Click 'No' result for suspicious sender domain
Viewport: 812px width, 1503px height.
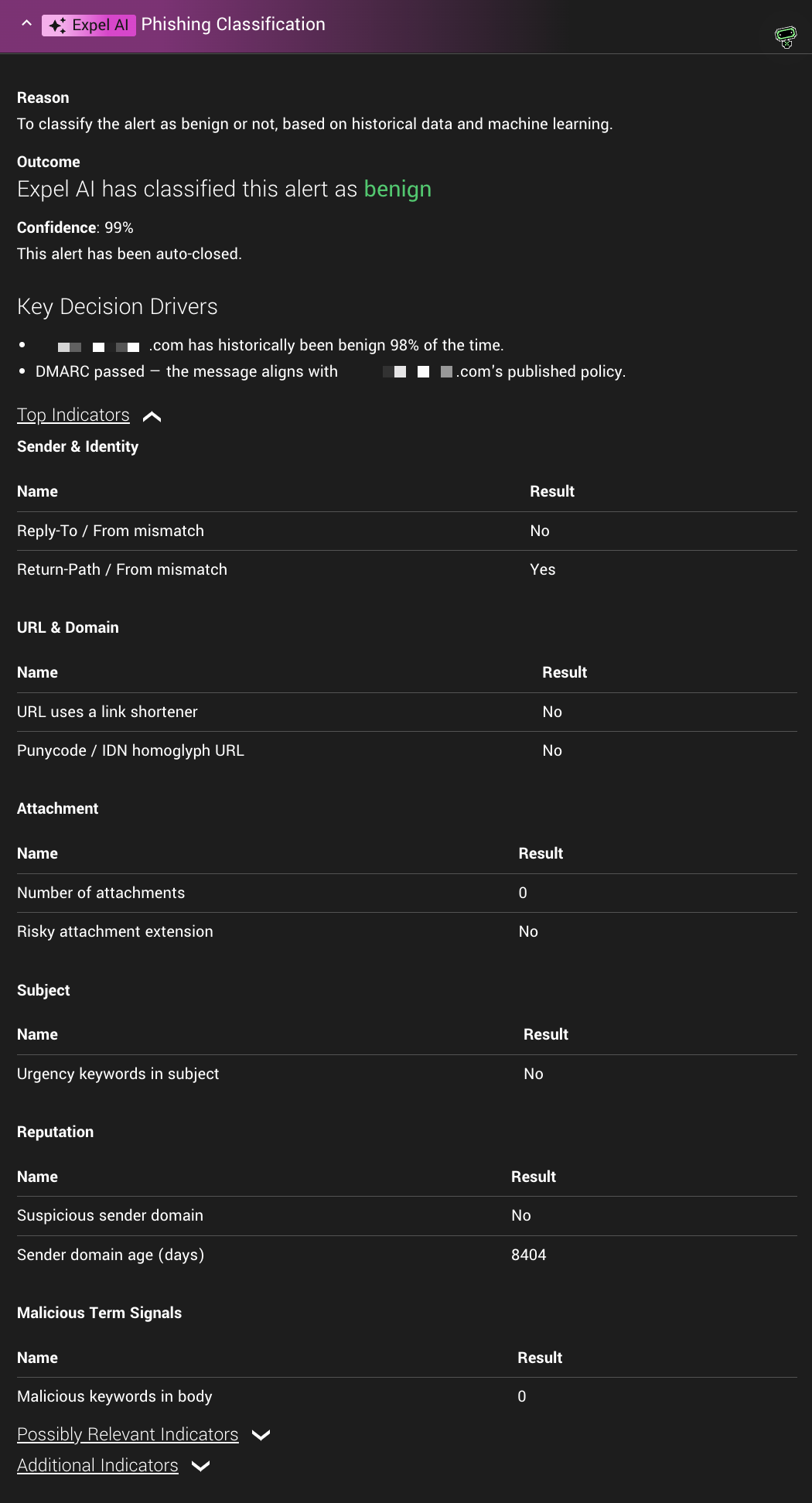(x=521, y=1215)
